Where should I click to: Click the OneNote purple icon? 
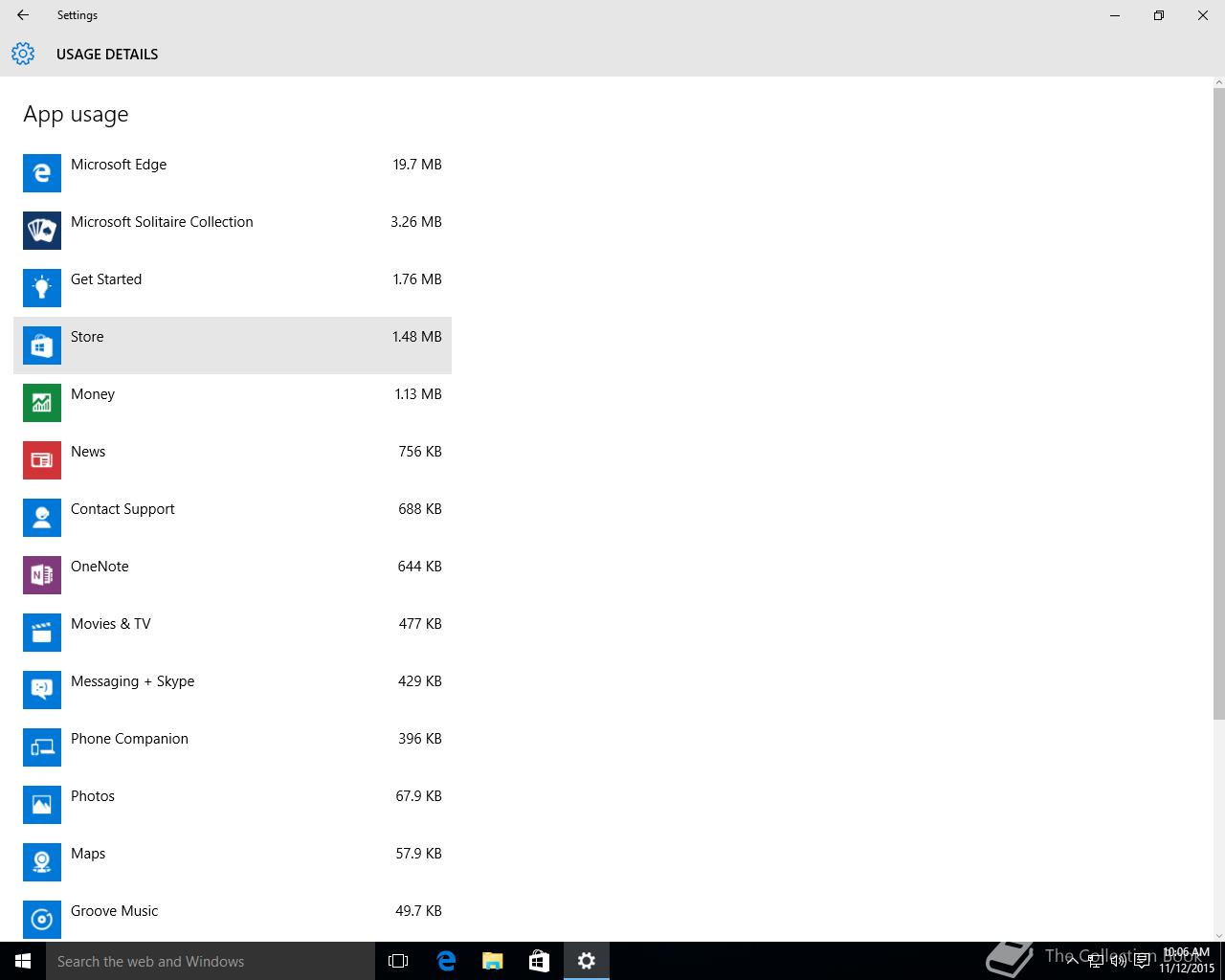click(x=42, y=575)
